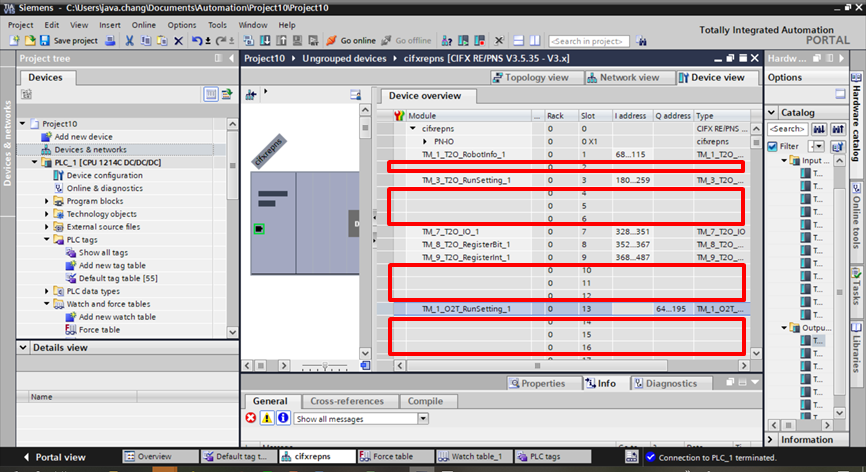Click the Undo arrow icon
The height and width of the screenshot is (472, 866).
[x=197, y=40]
